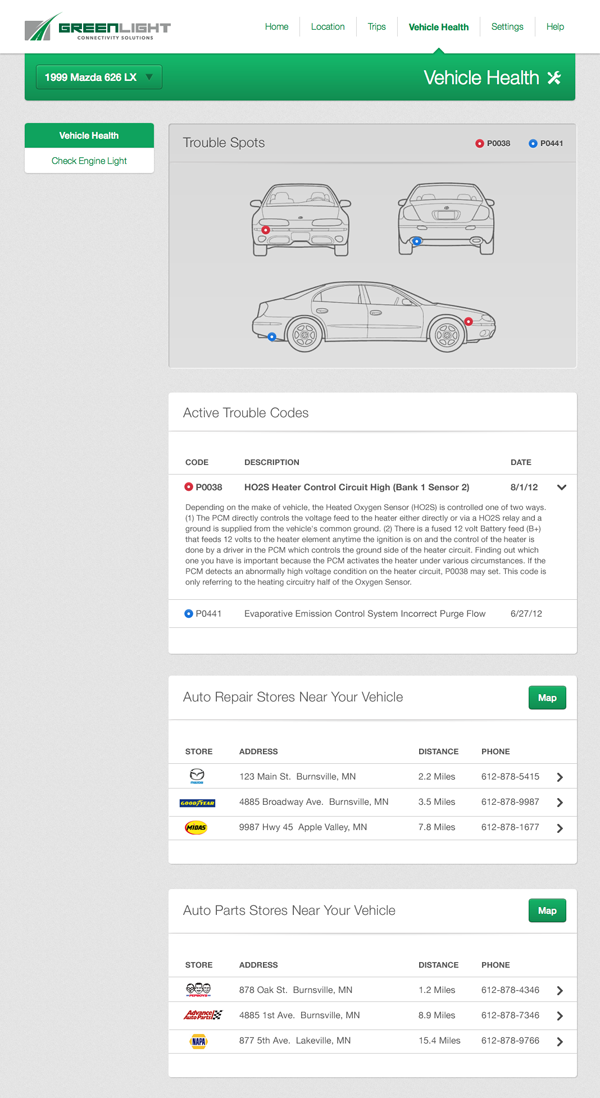
Task: Click the blue trouble marker on the rear car view
Action: [417, 241]
